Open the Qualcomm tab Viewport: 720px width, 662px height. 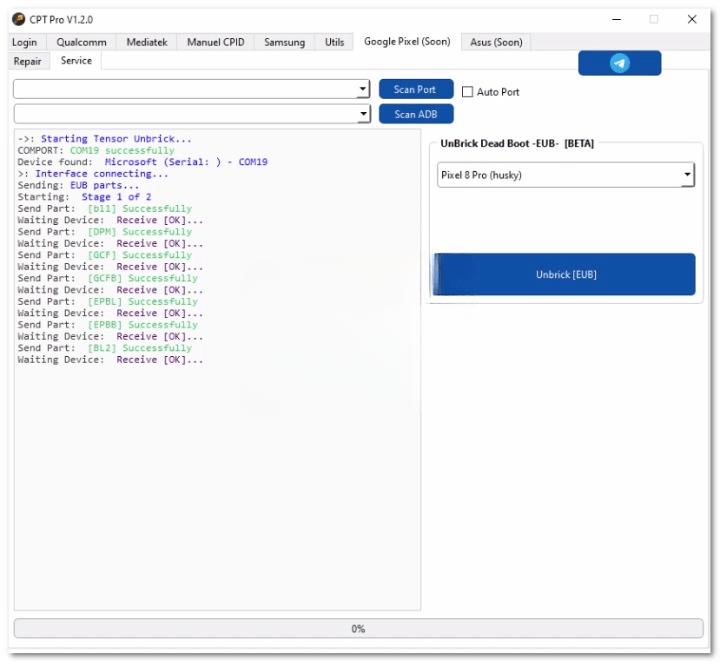pos(81,42)
